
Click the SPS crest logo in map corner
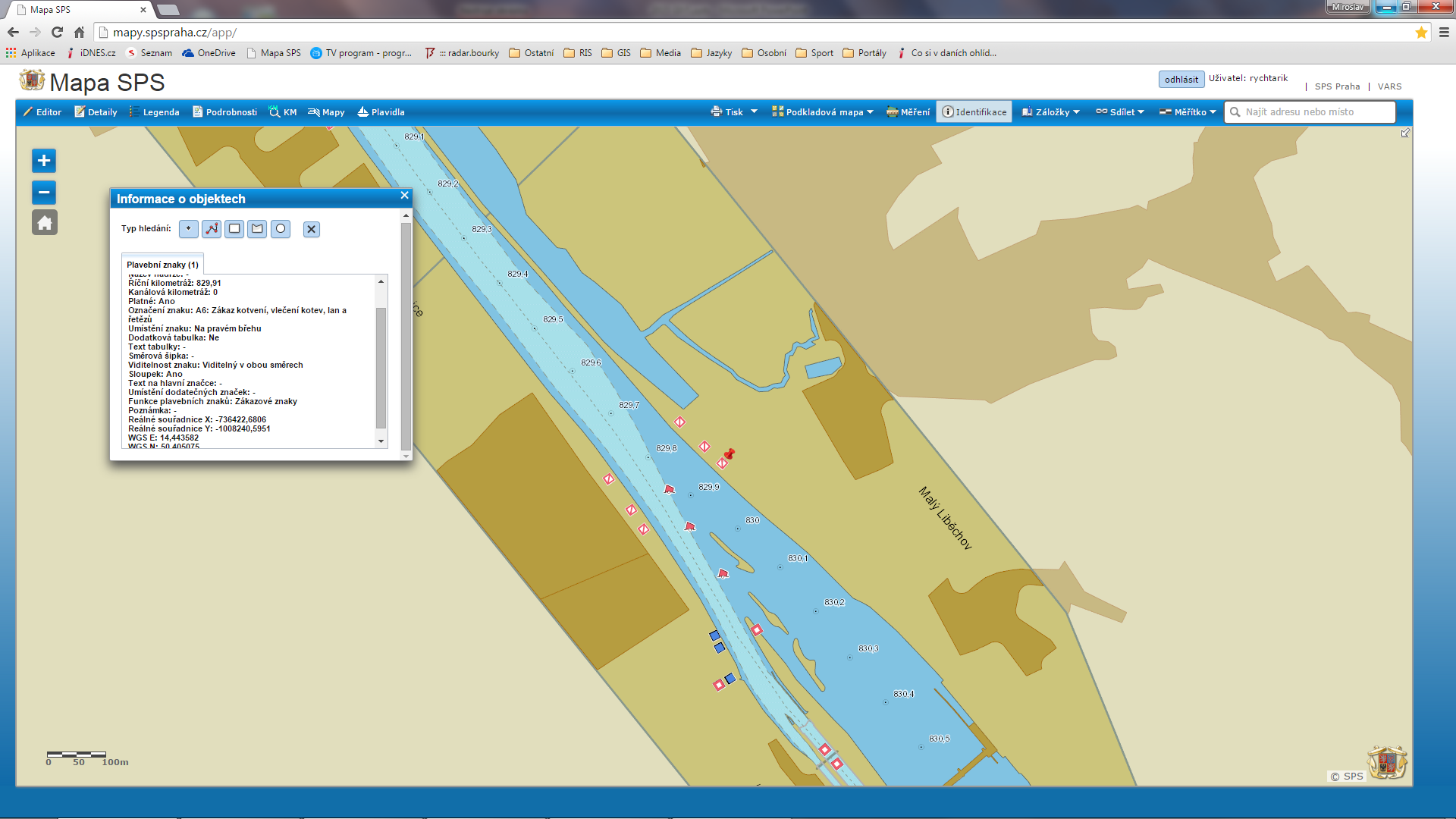(1387, 762)
